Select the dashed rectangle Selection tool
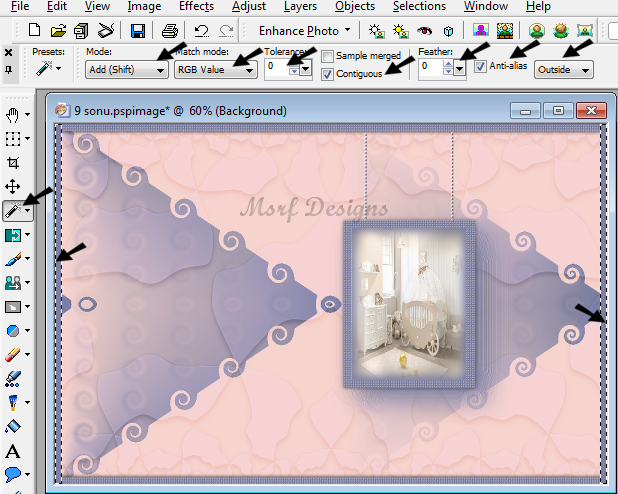Image resolution: width=618 pixels, height=494 pixels. 12,138
